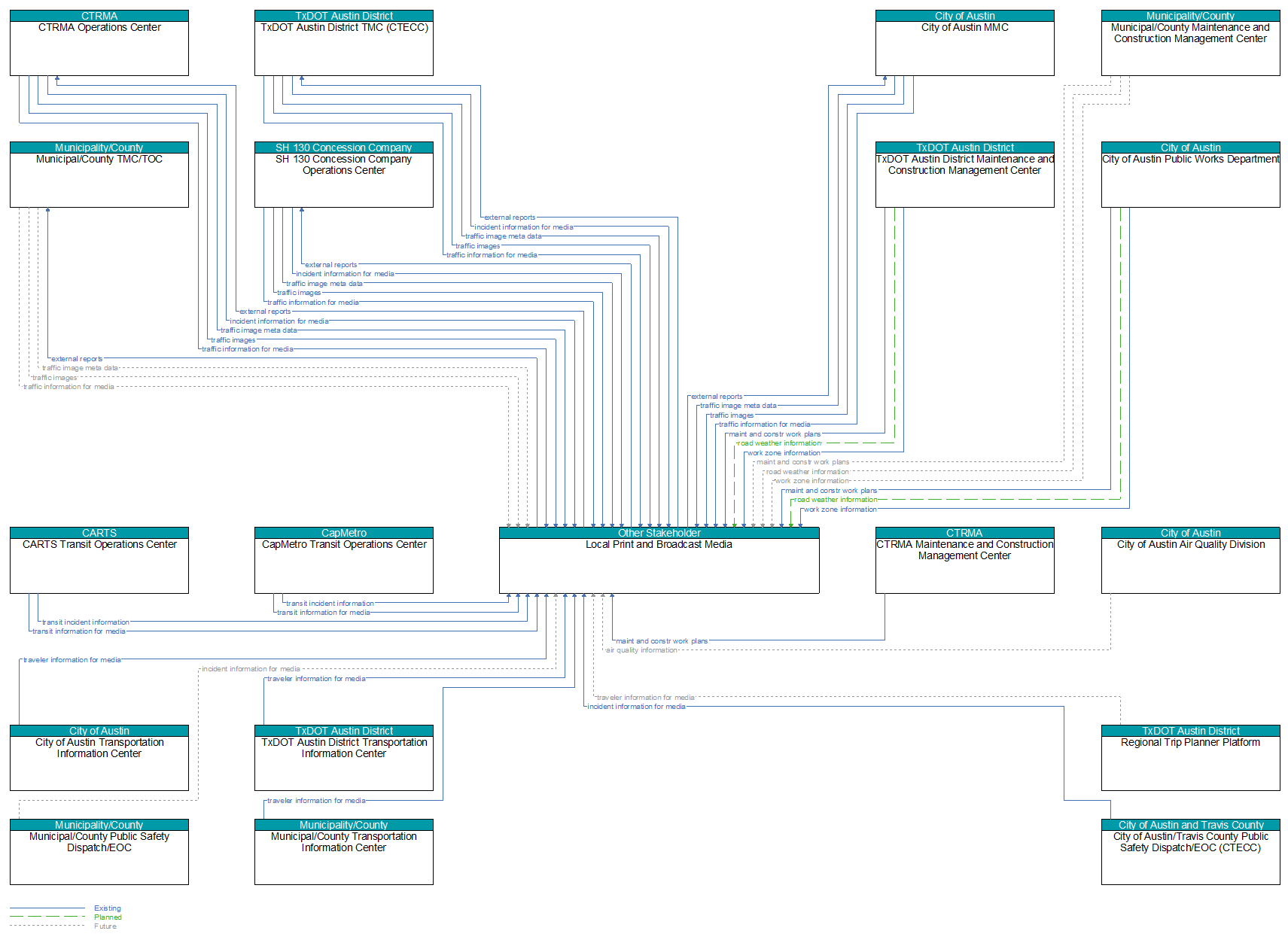The image size is (1288, 940).
Task: Select TxDOT Austin District Maintenance and Construction Management Center
Action: pyautogui.click(x=964, y=175)
